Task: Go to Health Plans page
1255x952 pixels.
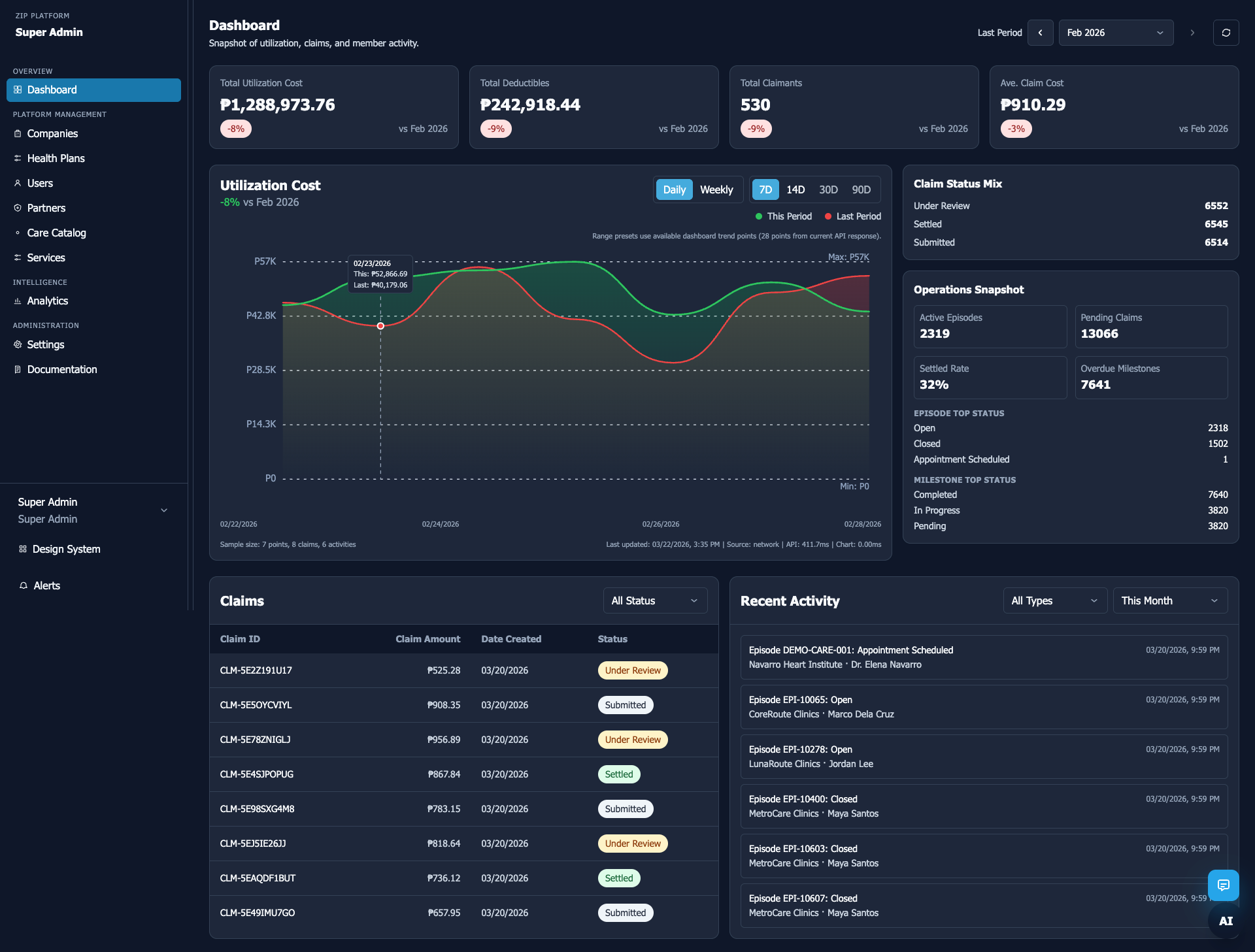Action: [56, 158]
